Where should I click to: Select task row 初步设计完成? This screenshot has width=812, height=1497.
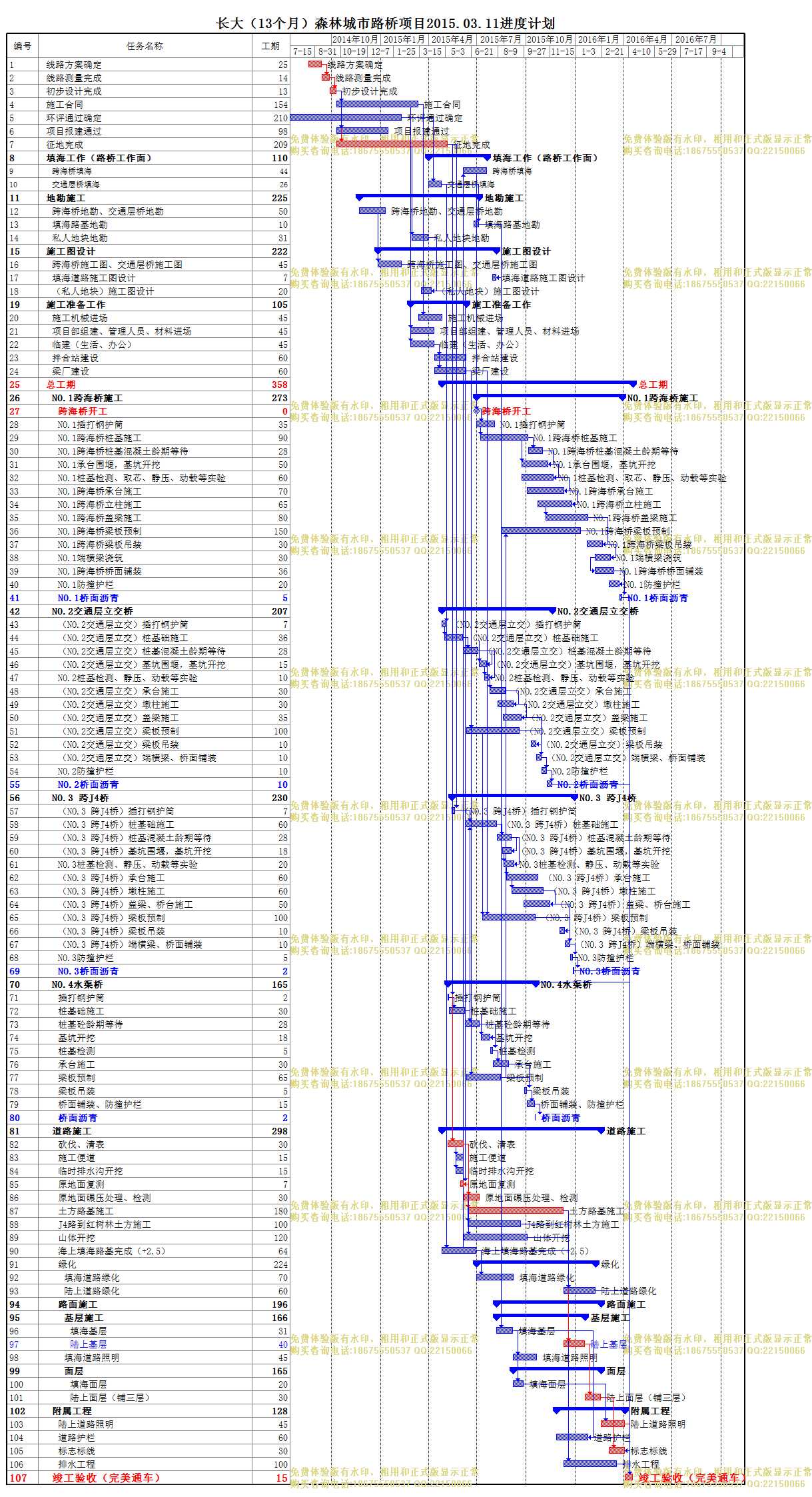[x=148, y=91]
